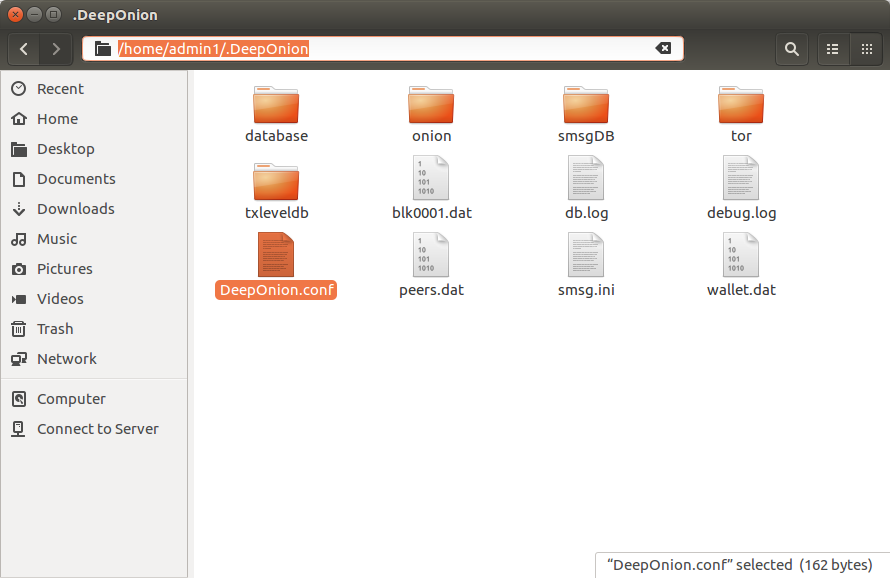890x578 pixels.
Task: Open the onion folder
Action: pyautogui.click(x=431, y=104)
